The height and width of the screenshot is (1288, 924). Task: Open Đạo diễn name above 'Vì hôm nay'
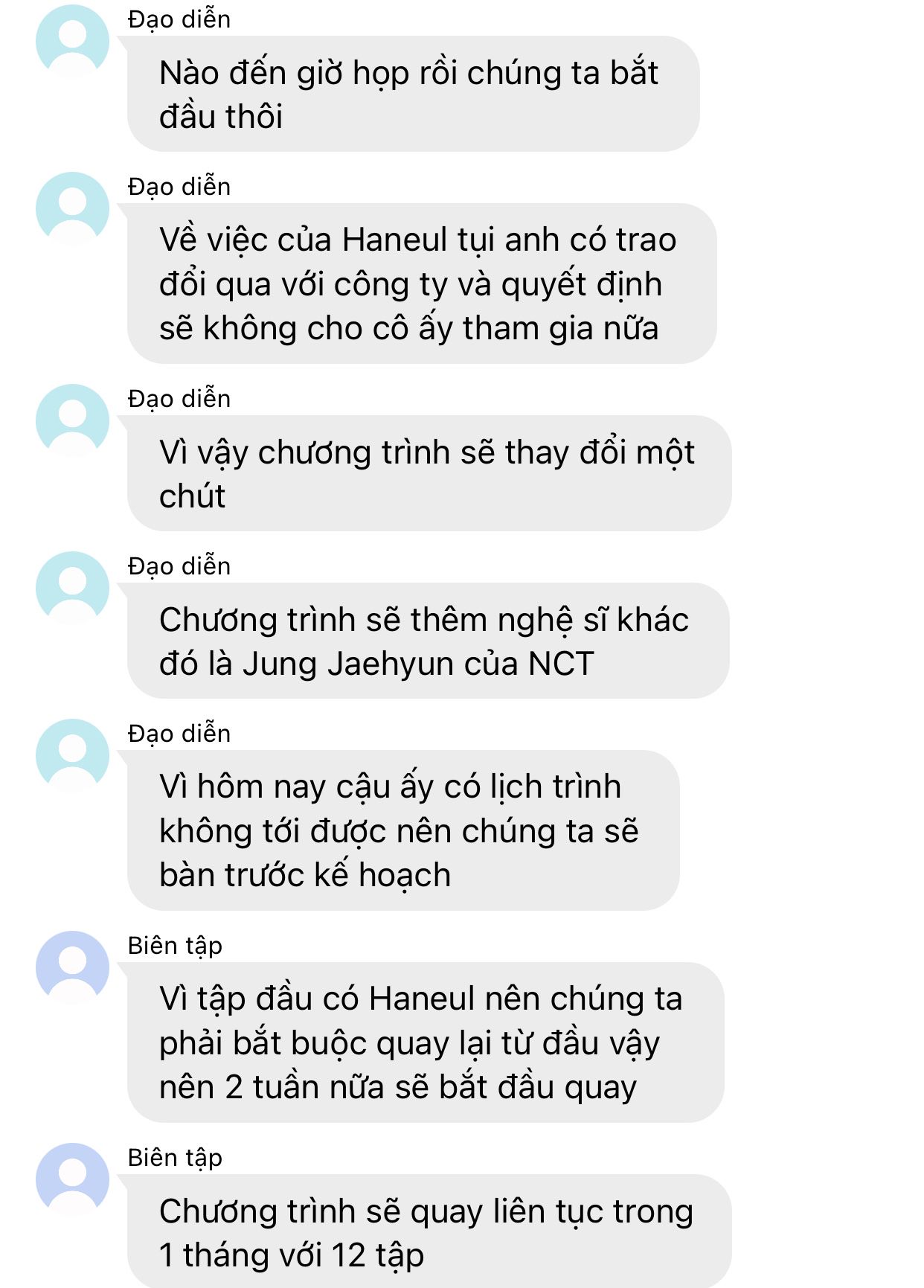point(179,734)
